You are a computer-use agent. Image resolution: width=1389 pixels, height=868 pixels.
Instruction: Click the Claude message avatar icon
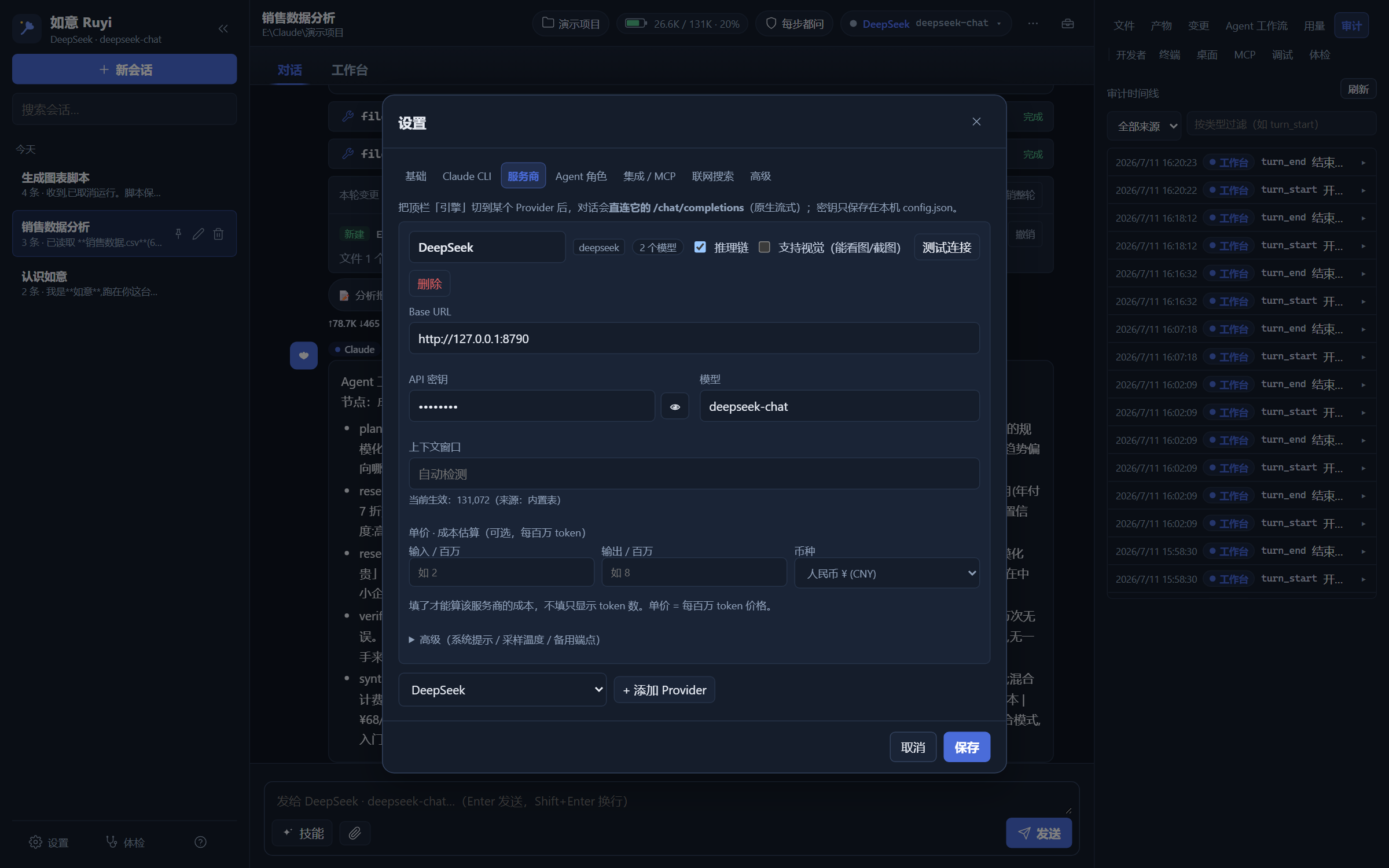tap(303, 355)
